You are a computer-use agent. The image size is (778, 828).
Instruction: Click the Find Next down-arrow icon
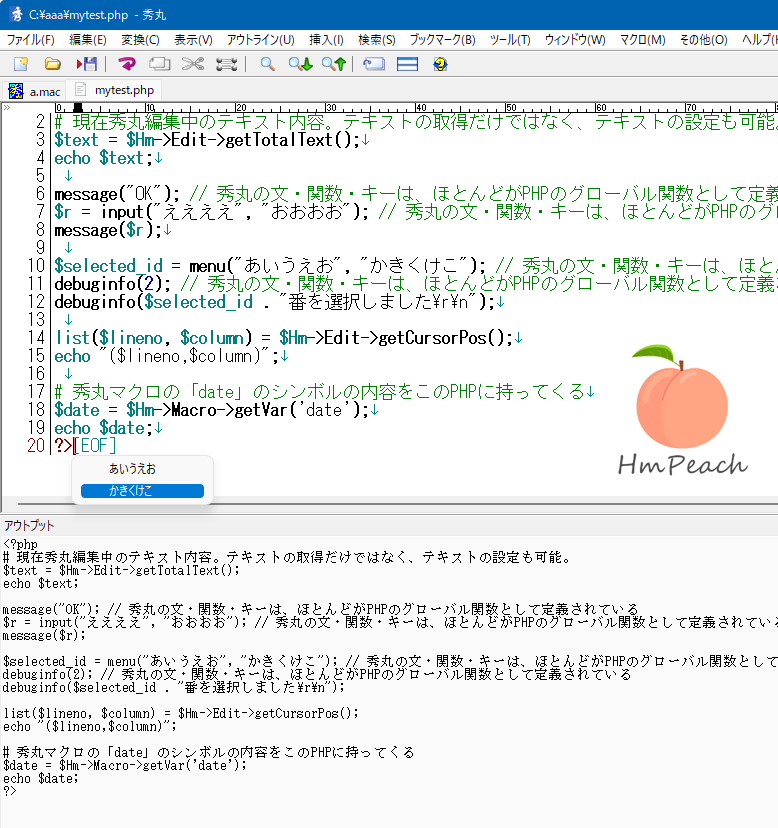pos(301,64)
